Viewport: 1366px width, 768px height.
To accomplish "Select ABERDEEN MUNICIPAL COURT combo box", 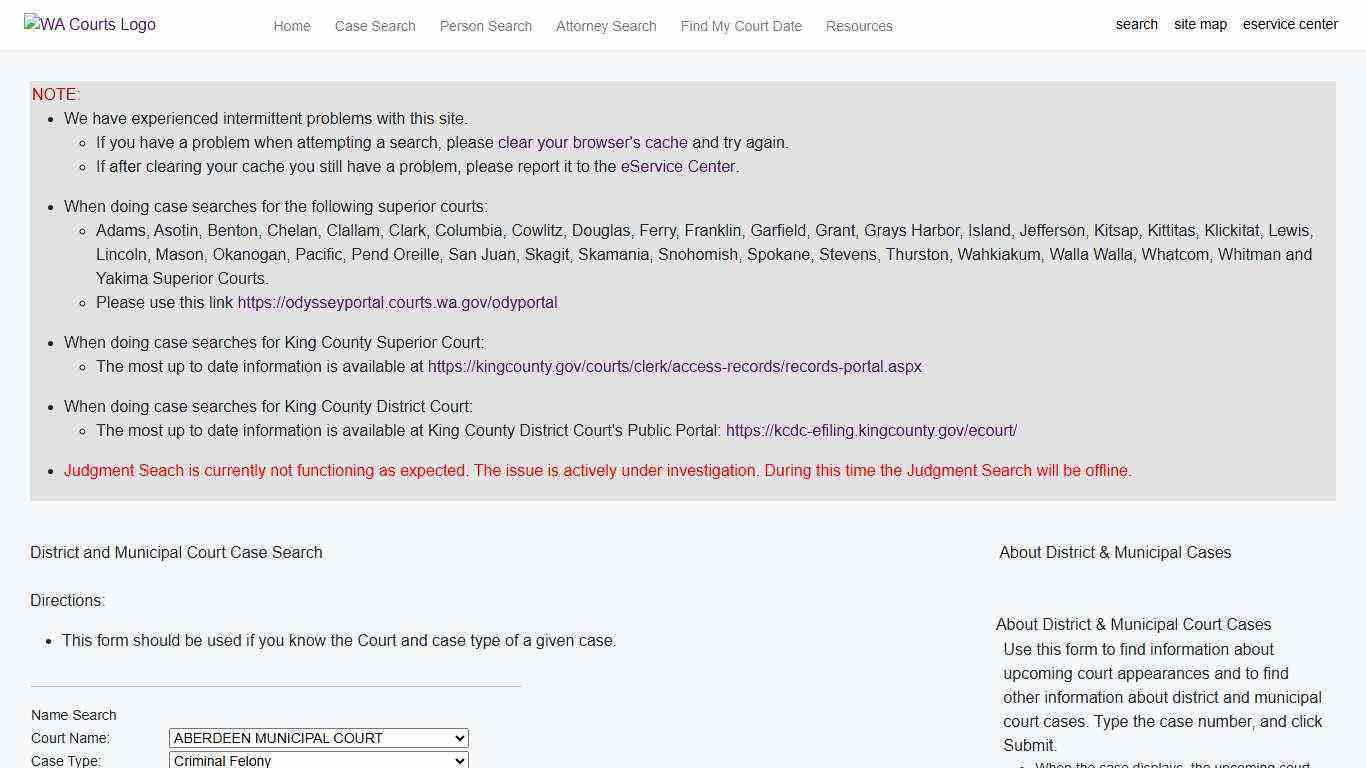I will click(318, 738).
